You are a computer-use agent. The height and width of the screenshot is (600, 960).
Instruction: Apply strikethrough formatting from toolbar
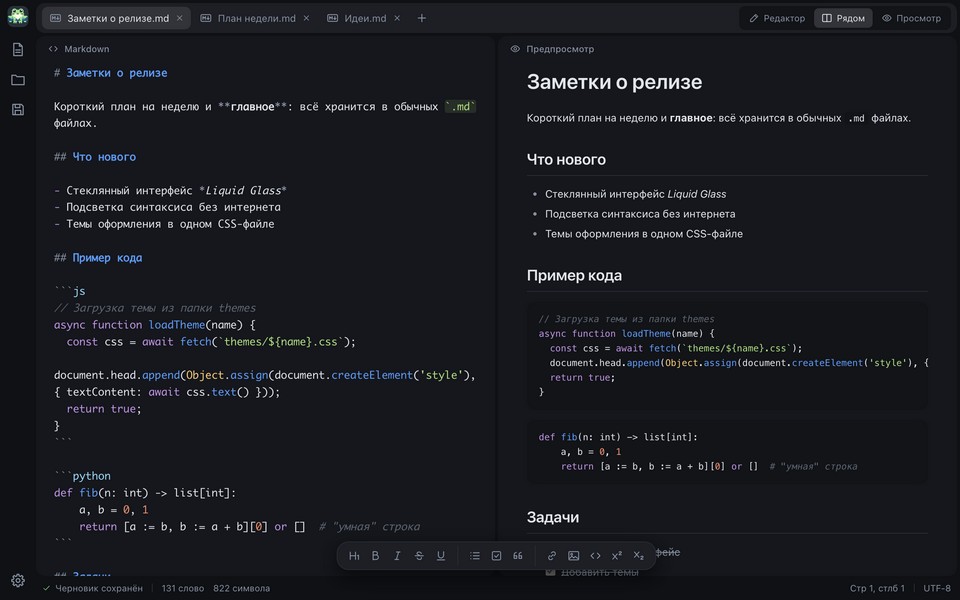click(x=419, y=556)
